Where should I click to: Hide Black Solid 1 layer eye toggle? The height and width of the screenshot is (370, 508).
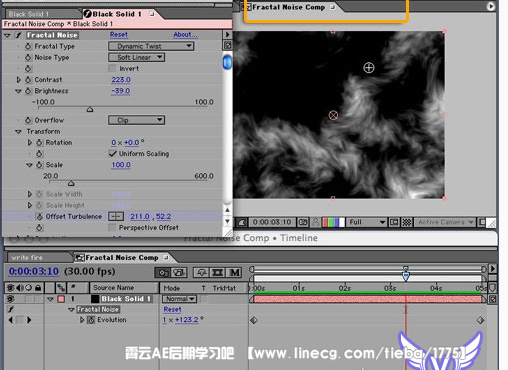tap(10, 299)
